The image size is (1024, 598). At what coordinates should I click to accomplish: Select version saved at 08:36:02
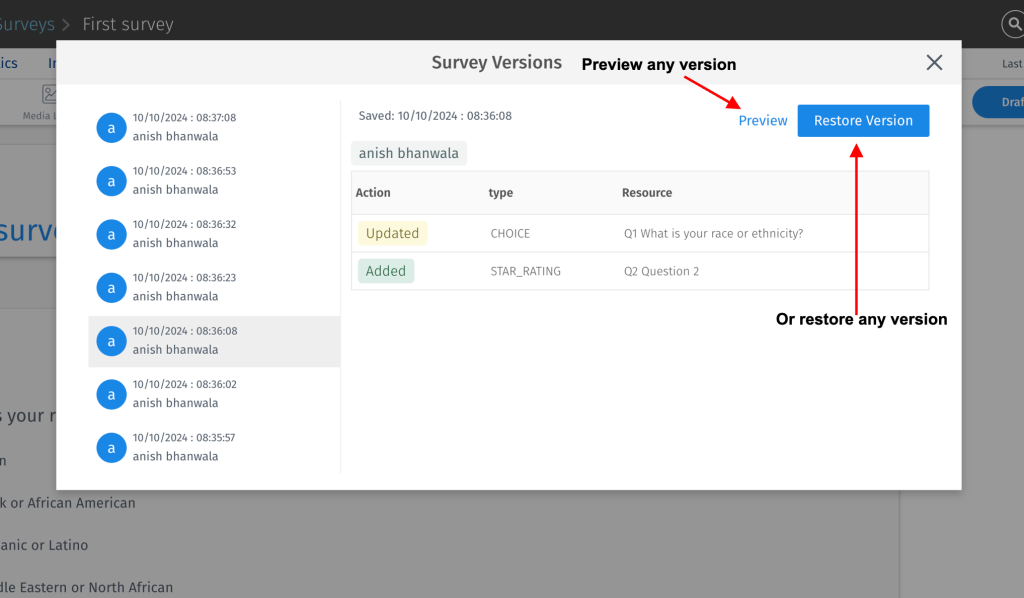214,394
